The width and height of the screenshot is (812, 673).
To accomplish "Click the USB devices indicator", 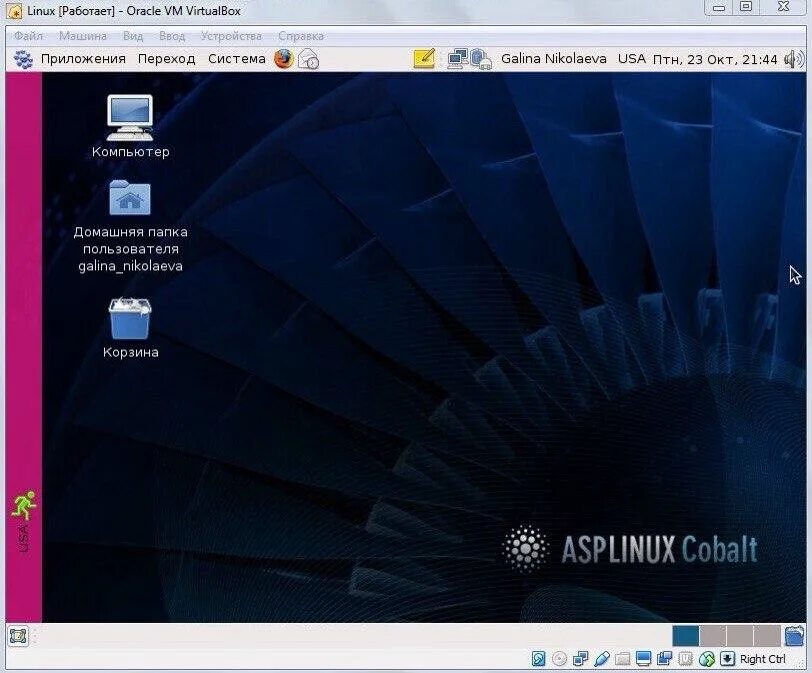I will click(602, 659).
